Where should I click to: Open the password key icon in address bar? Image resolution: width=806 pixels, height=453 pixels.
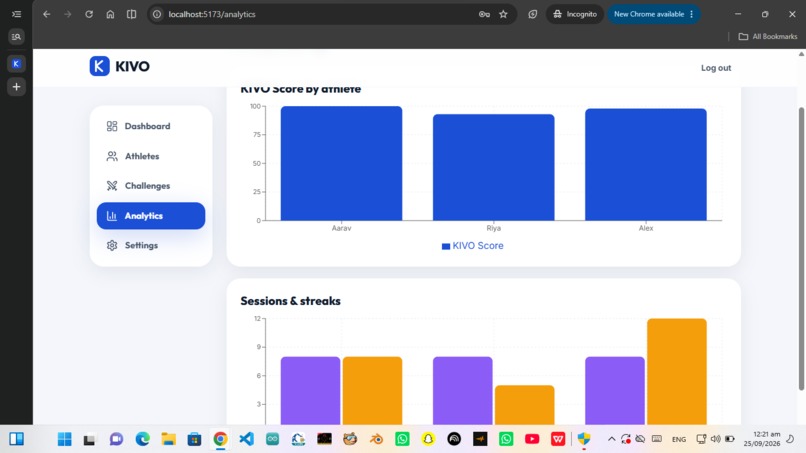click(x=484, y=14)
